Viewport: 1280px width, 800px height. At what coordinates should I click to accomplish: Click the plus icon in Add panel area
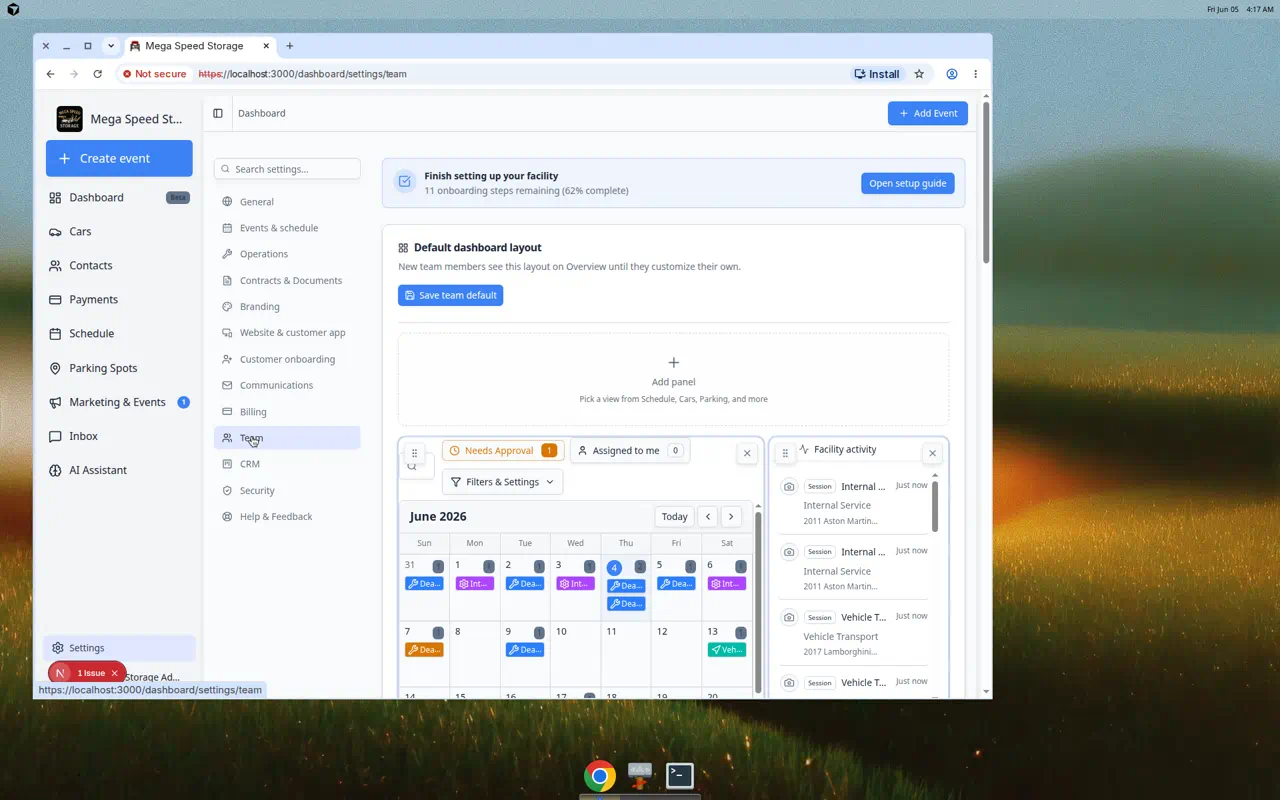click(x=673, y=362)
